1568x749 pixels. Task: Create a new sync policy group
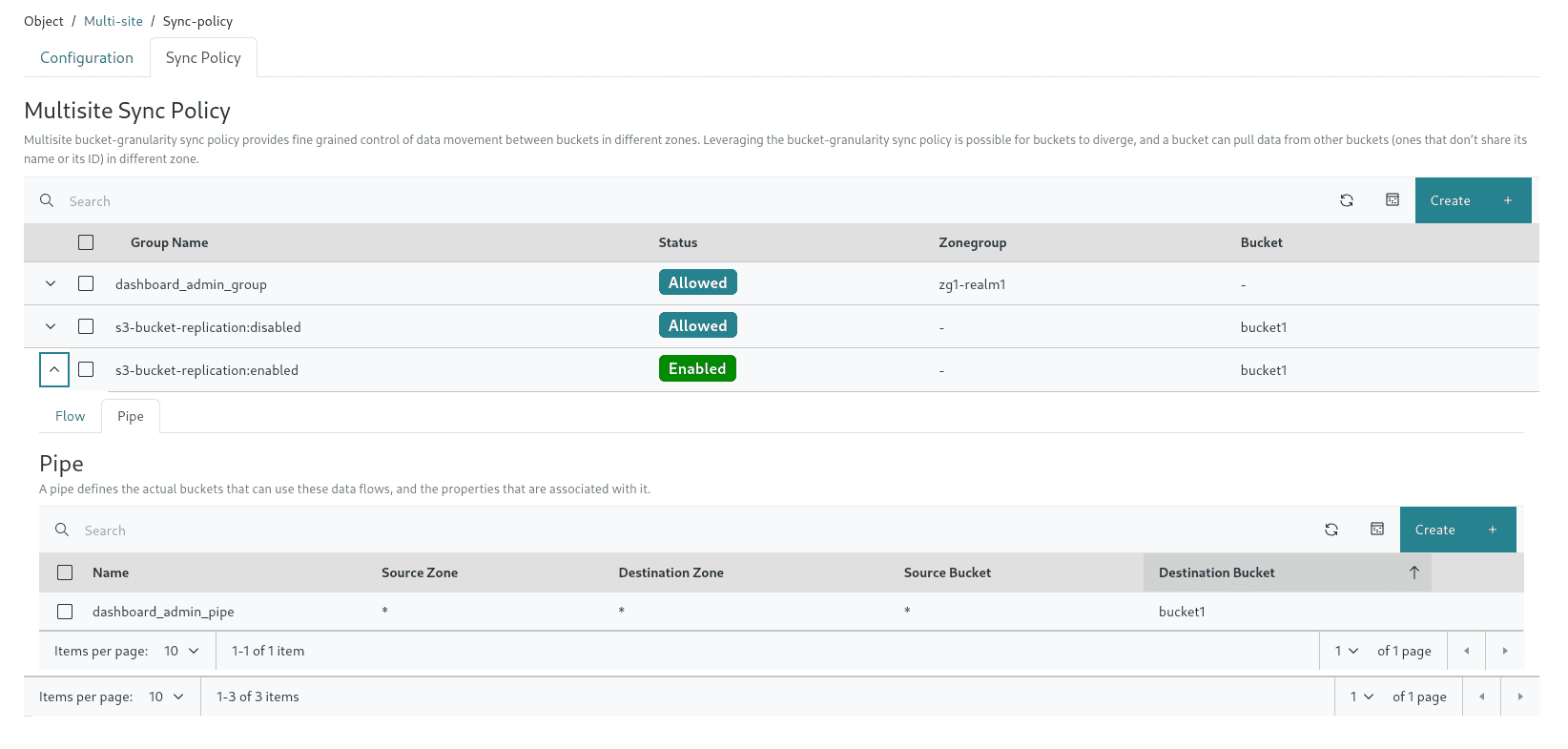1472,200
